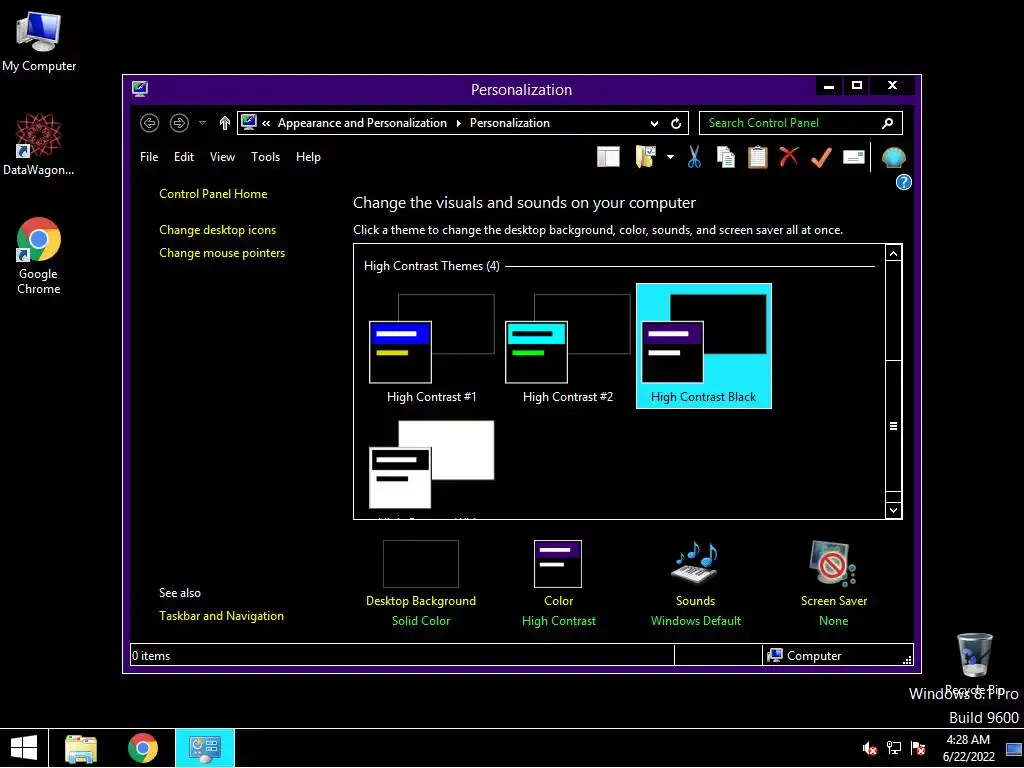Click the Rename toolbar icon
1024x768 pixels.
point(854,157)
